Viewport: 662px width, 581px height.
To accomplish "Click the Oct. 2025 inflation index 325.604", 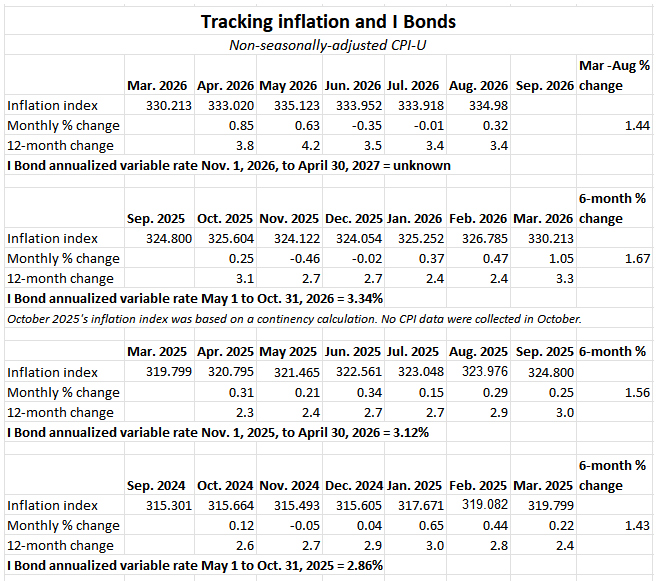I will pos(231,239).
